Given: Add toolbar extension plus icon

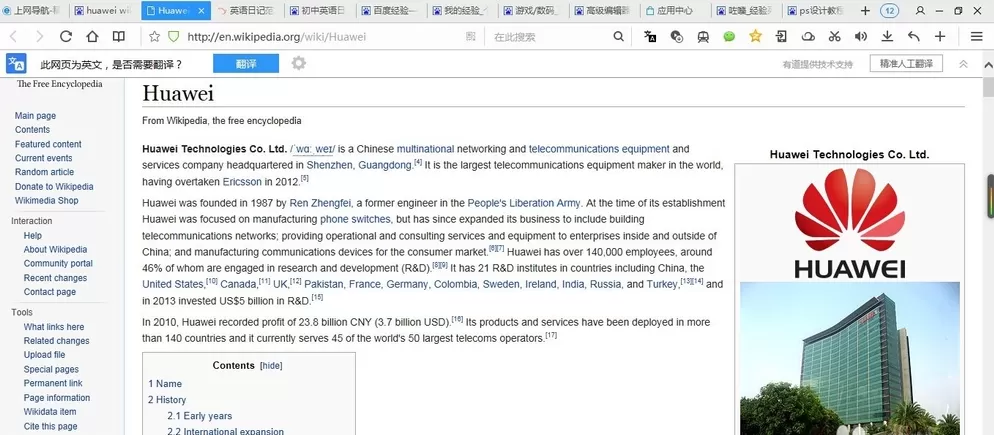Looking at the screenshot, I should 940,37.
